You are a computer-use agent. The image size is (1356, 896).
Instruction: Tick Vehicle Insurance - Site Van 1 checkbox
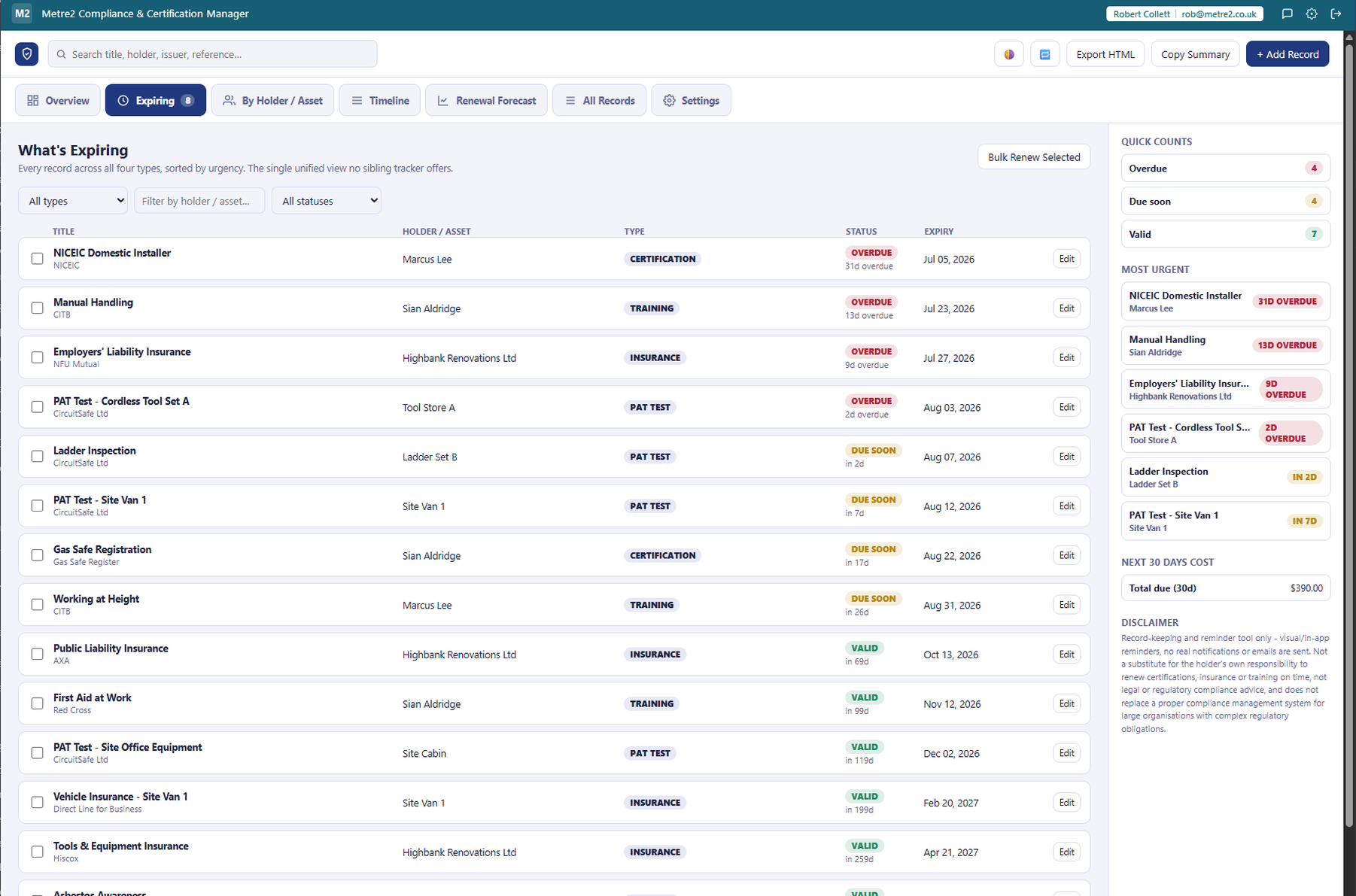pyautogui.click(x=37, y=803)
